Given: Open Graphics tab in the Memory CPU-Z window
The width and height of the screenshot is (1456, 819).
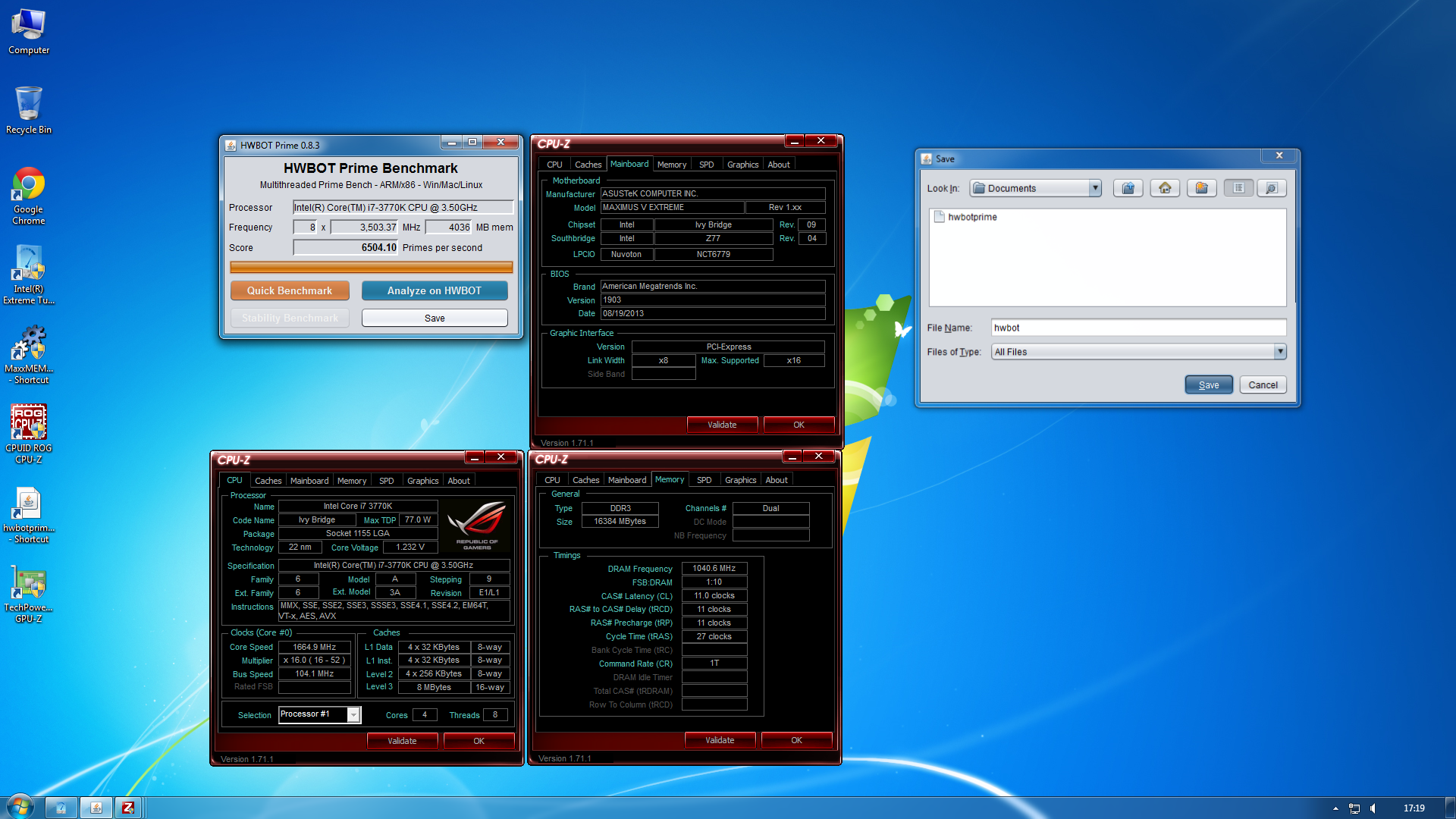Looking at the screenshot, I should pyautogui.click(x=740, y=480).
